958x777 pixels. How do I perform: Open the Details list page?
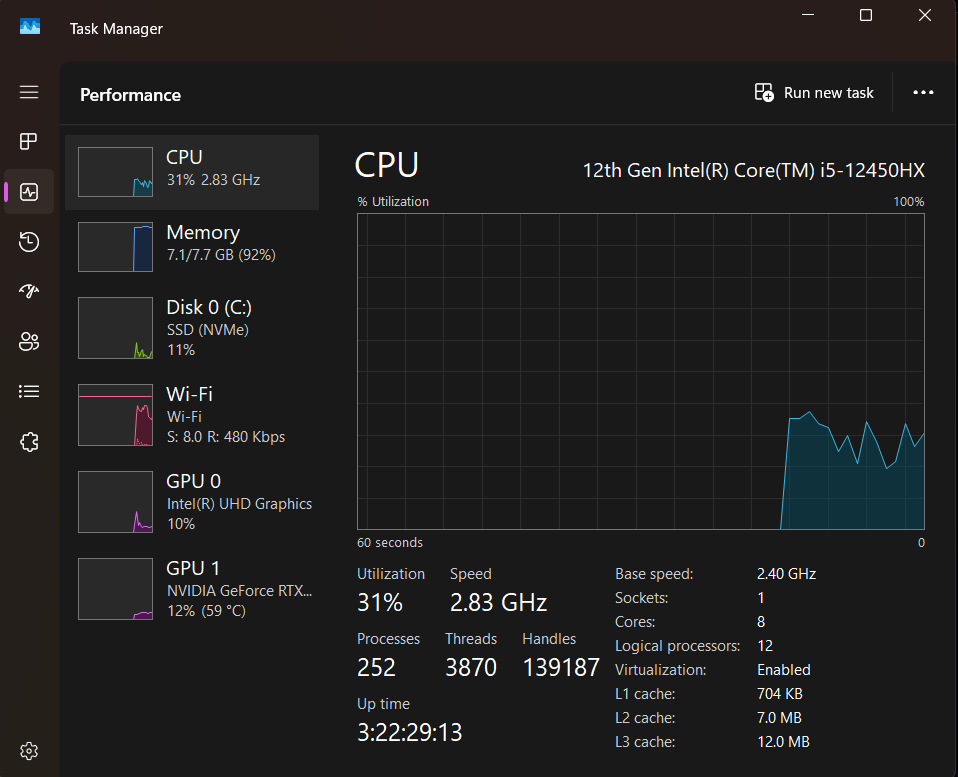[29, 391]
